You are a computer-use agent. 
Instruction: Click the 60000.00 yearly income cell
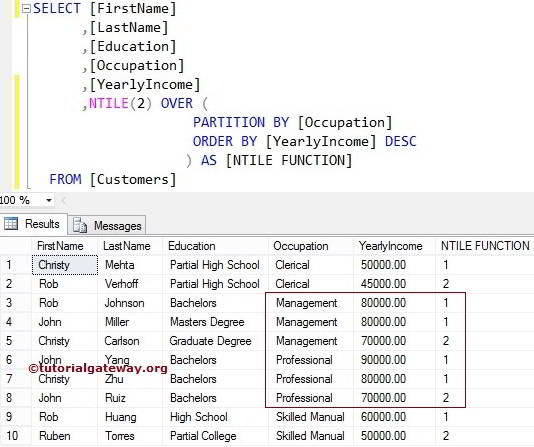[x=395, y=417]
